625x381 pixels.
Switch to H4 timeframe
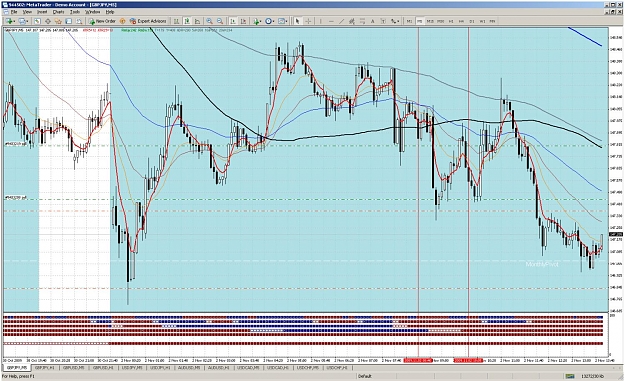(461, 21)
